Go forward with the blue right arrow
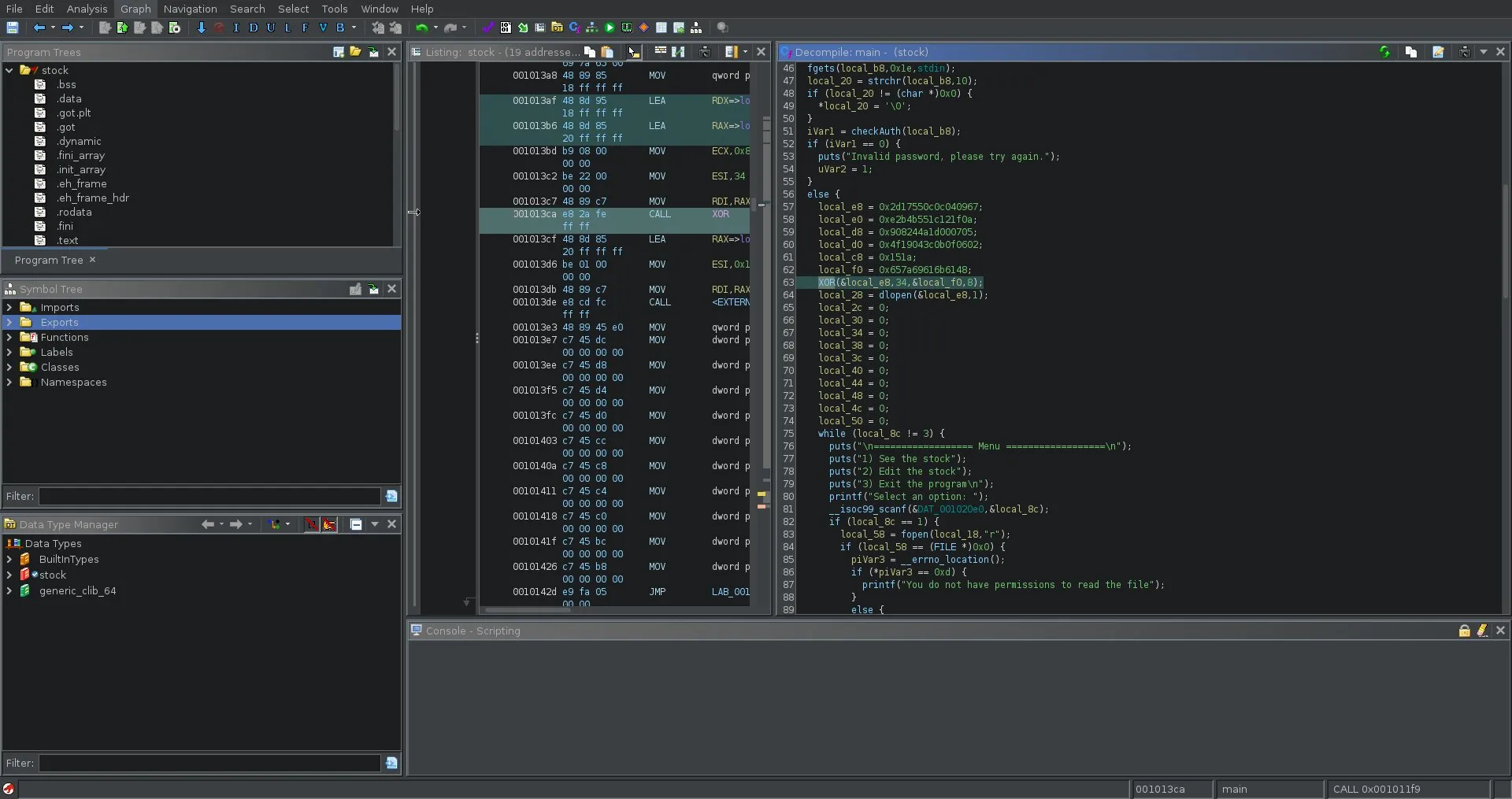The height and width of the screenshot is (799, 1512). [68, 28]
